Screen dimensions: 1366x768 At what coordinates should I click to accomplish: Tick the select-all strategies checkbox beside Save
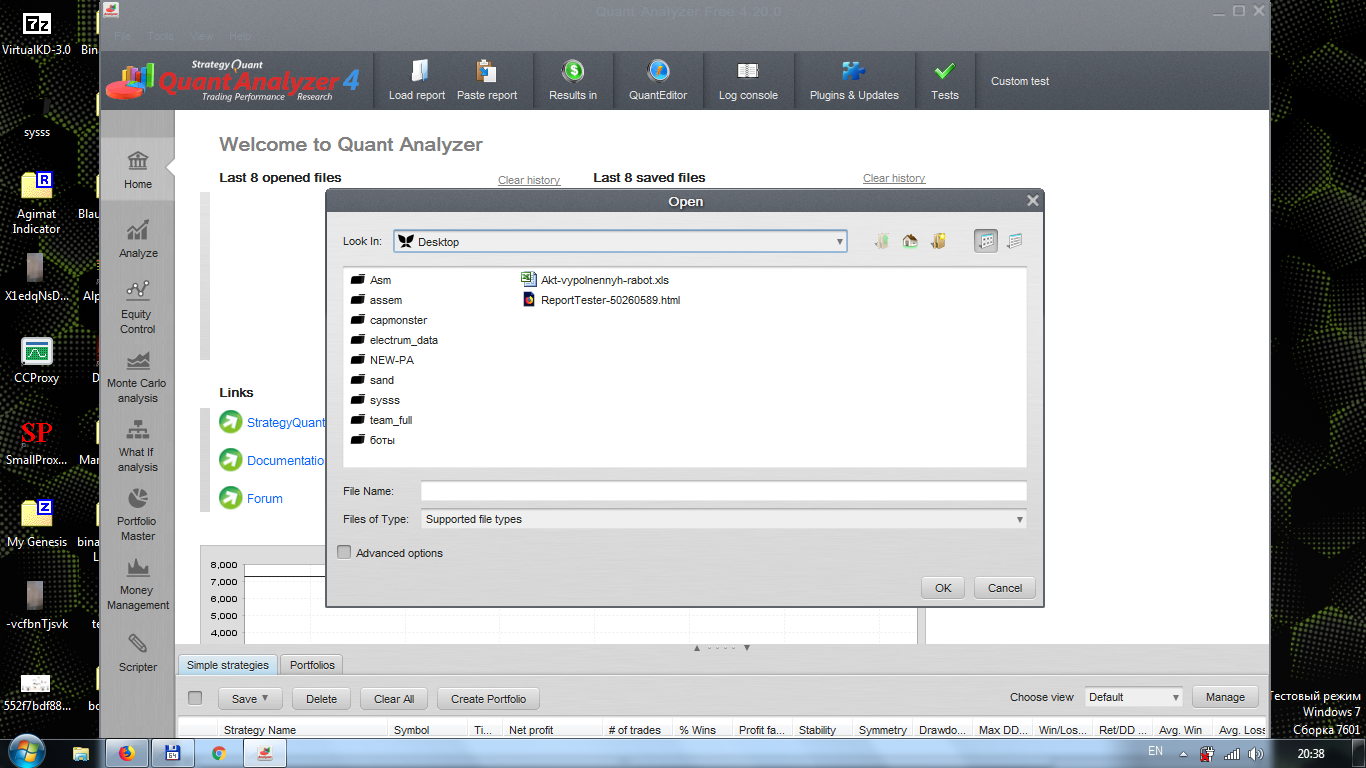195,698
